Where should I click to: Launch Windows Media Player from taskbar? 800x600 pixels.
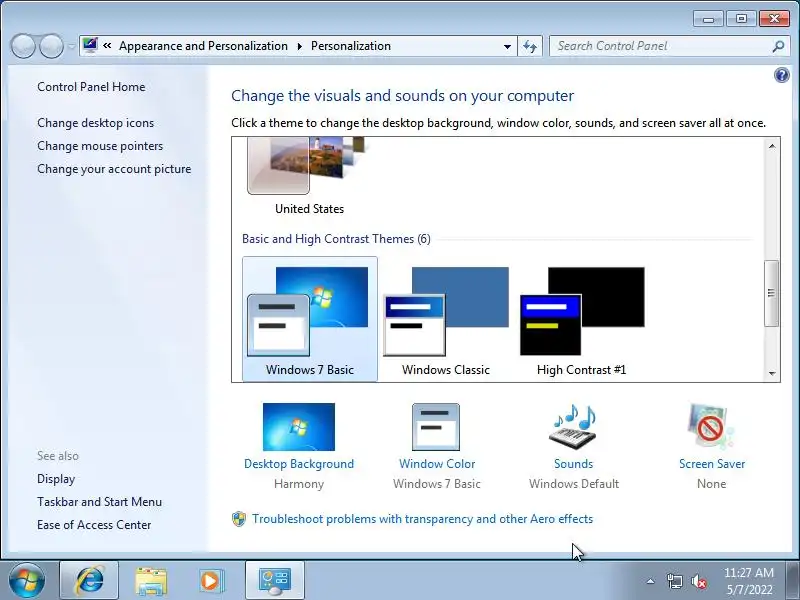[x=210, y=580]
